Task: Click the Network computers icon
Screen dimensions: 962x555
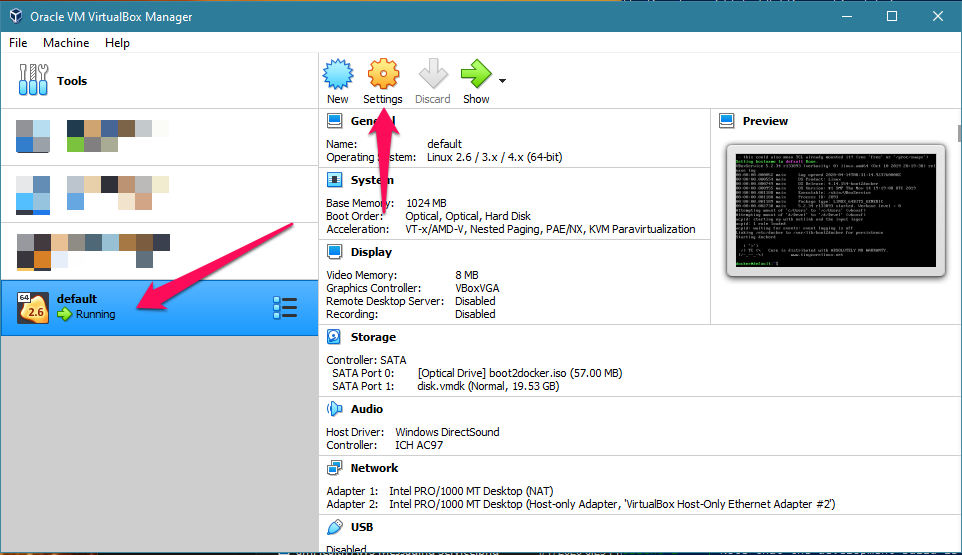Action: pyautogui.click(x=334, y=468)
